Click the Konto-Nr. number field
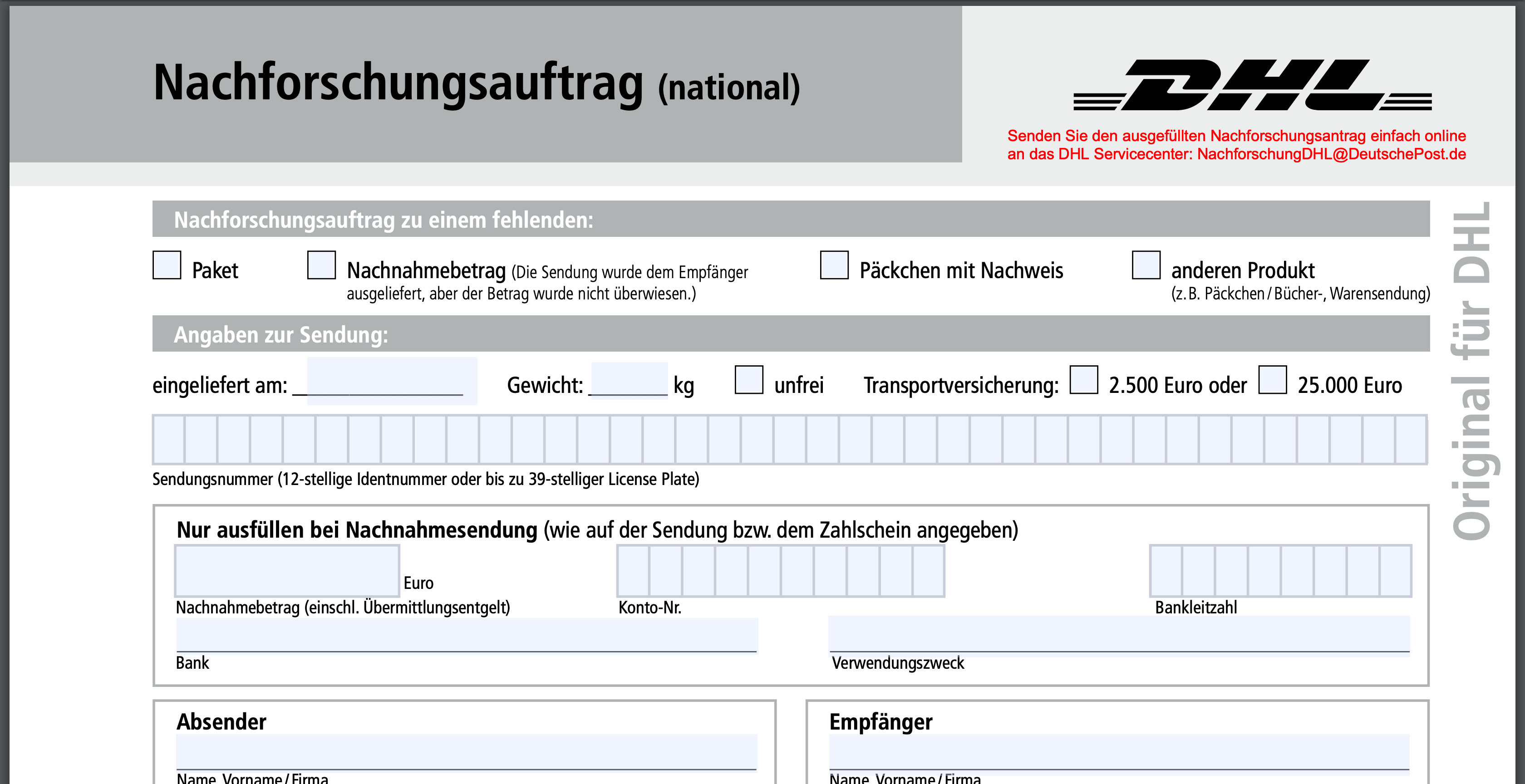This screenshot has width=1525, height=784. pyautogui.click(x=780, y=571)
